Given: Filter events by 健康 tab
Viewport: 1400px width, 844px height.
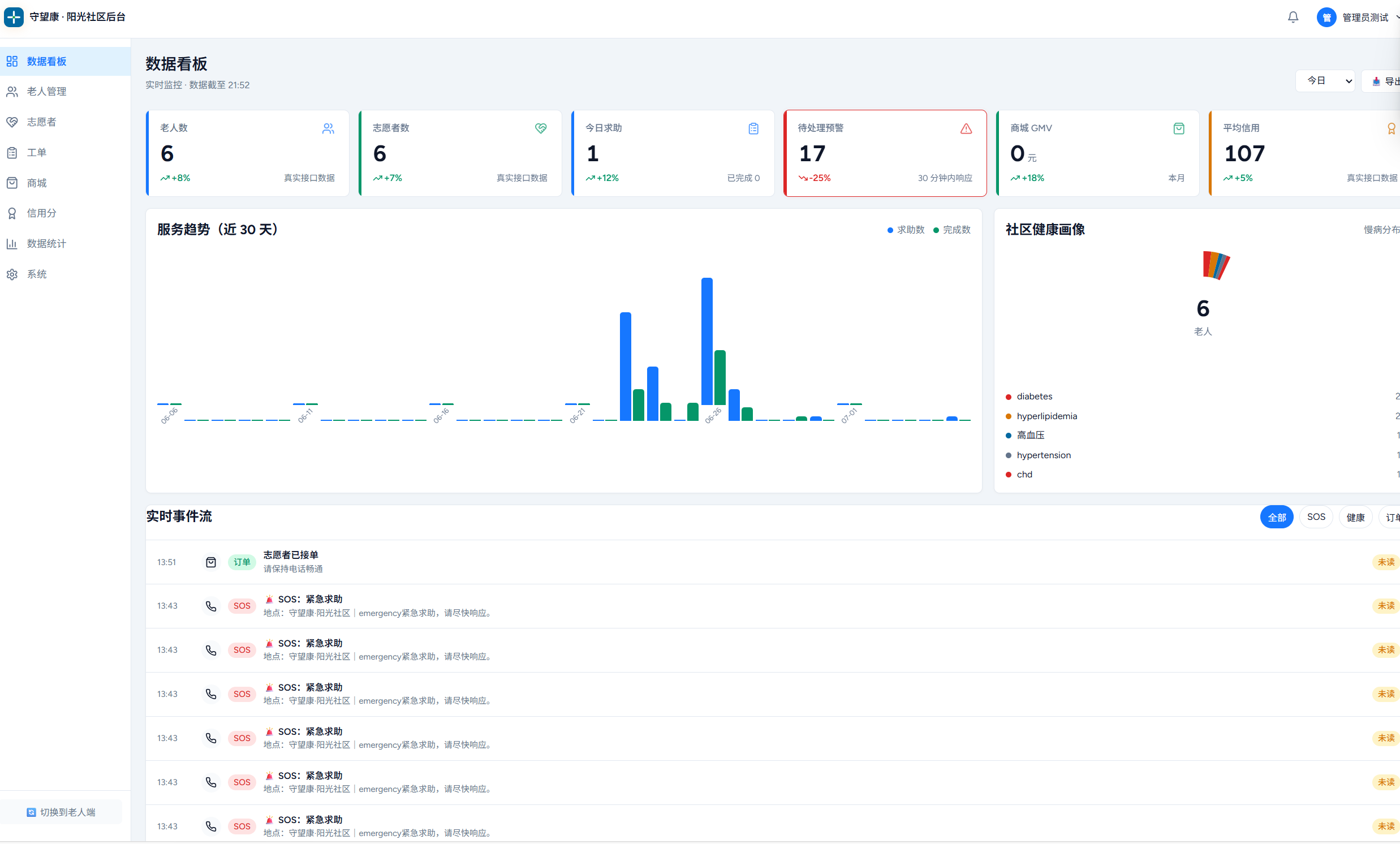Looking at the screenshot, I should point(1355,517).
